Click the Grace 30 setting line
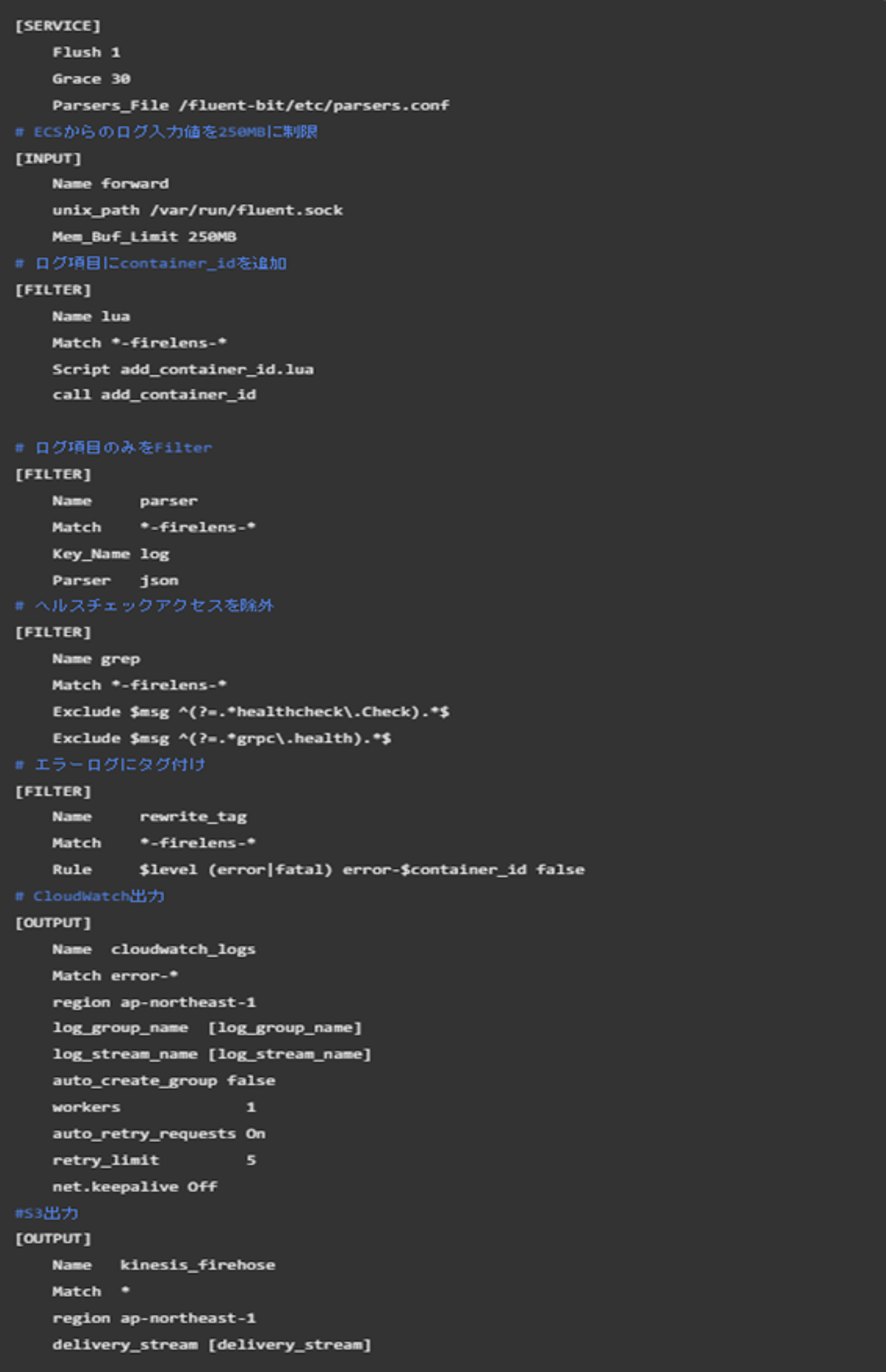This screenshot has height=1372, width=886. 91,79
